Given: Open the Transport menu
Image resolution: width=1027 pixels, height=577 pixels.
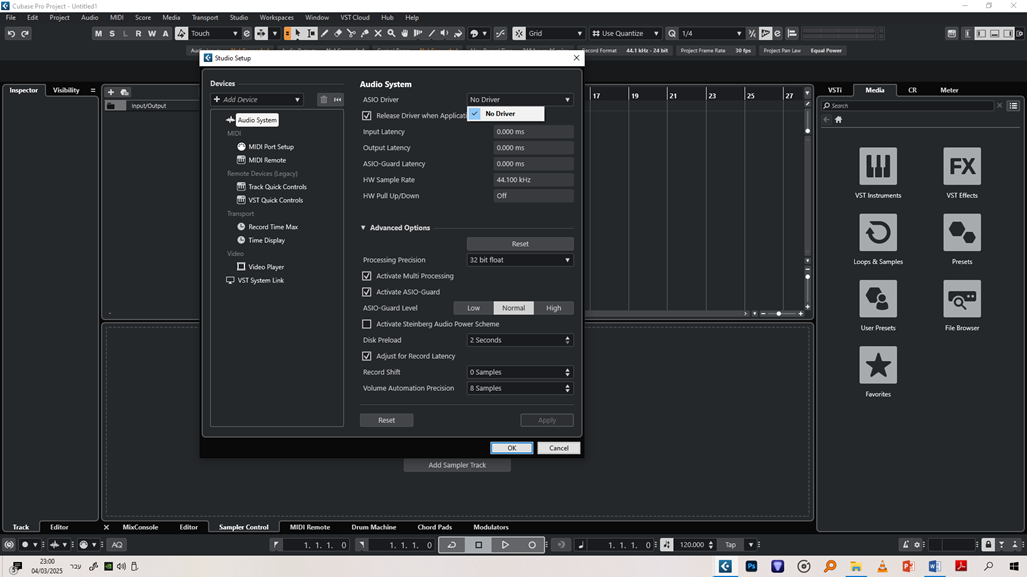Looking at the screenshot, I should tap(205, 18).
